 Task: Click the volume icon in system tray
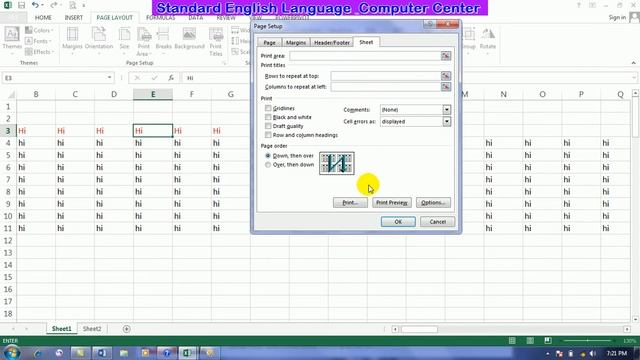pos(593,353)
